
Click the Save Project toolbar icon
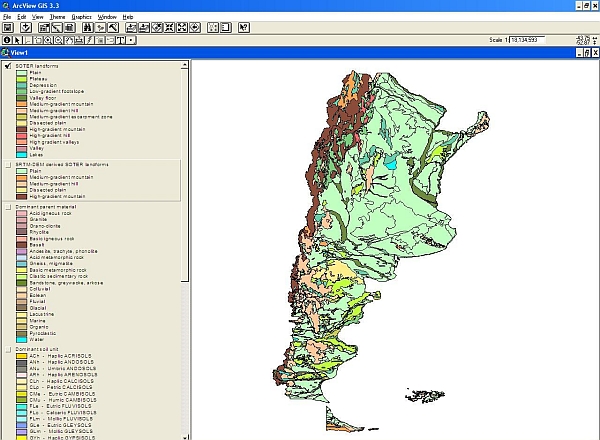click(x=8, y=28)
